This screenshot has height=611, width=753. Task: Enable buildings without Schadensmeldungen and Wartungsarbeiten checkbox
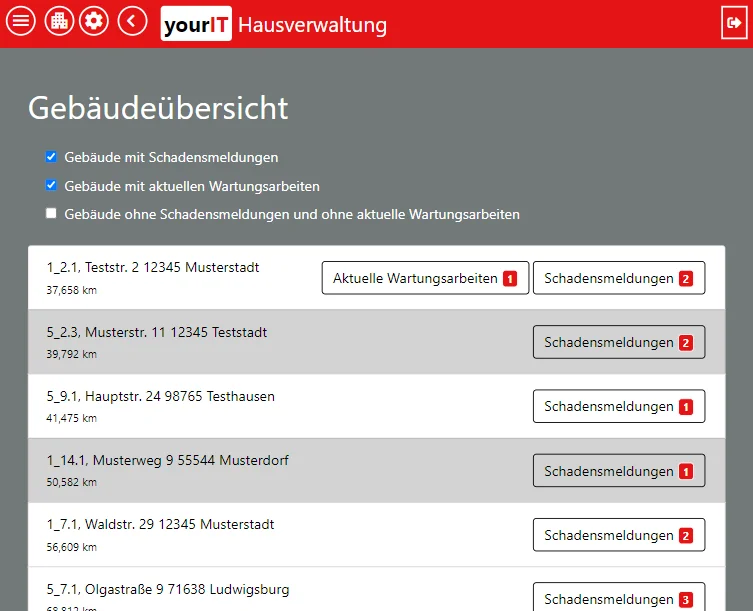[x=51, y=214]
